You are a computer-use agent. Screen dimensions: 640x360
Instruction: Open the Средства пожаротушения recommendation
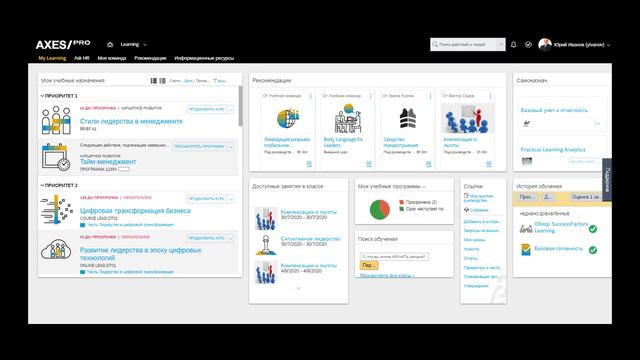coord(401,142)
